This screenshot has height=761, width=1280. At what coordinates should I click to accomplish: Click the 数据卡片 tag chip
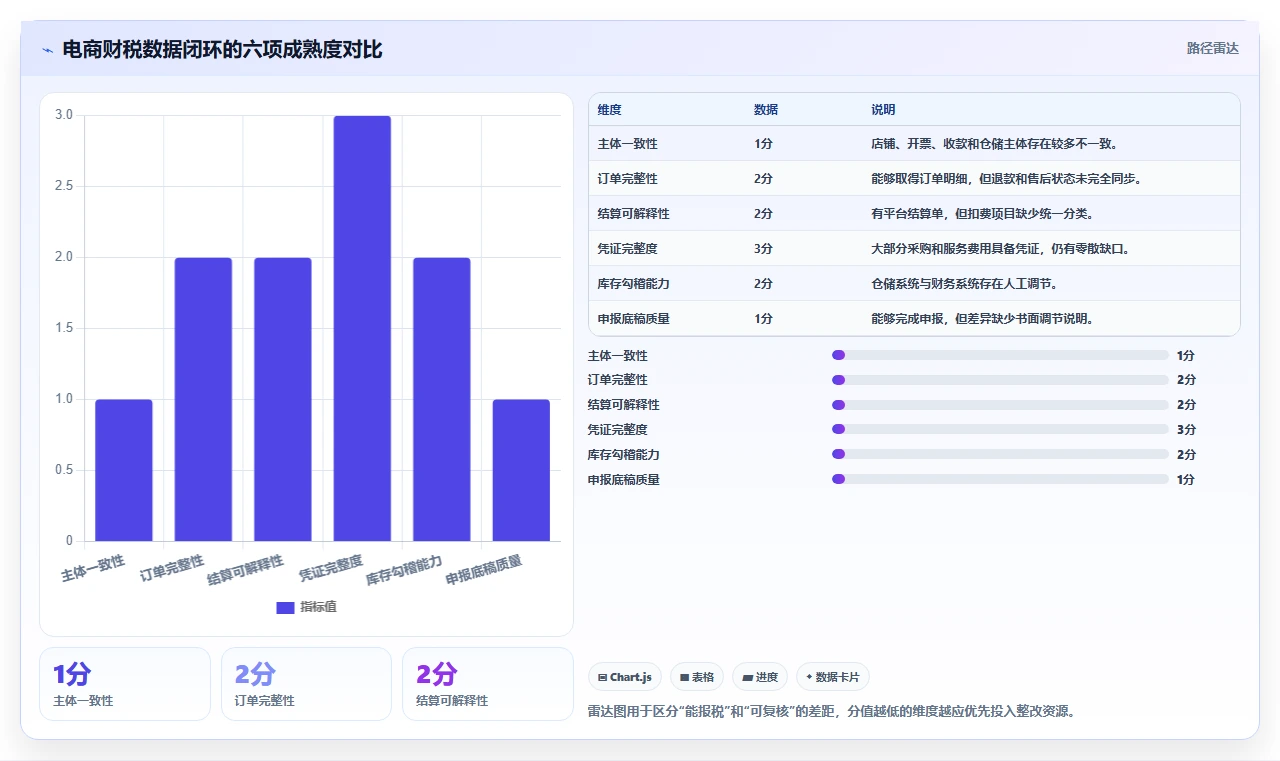point(833,677)
